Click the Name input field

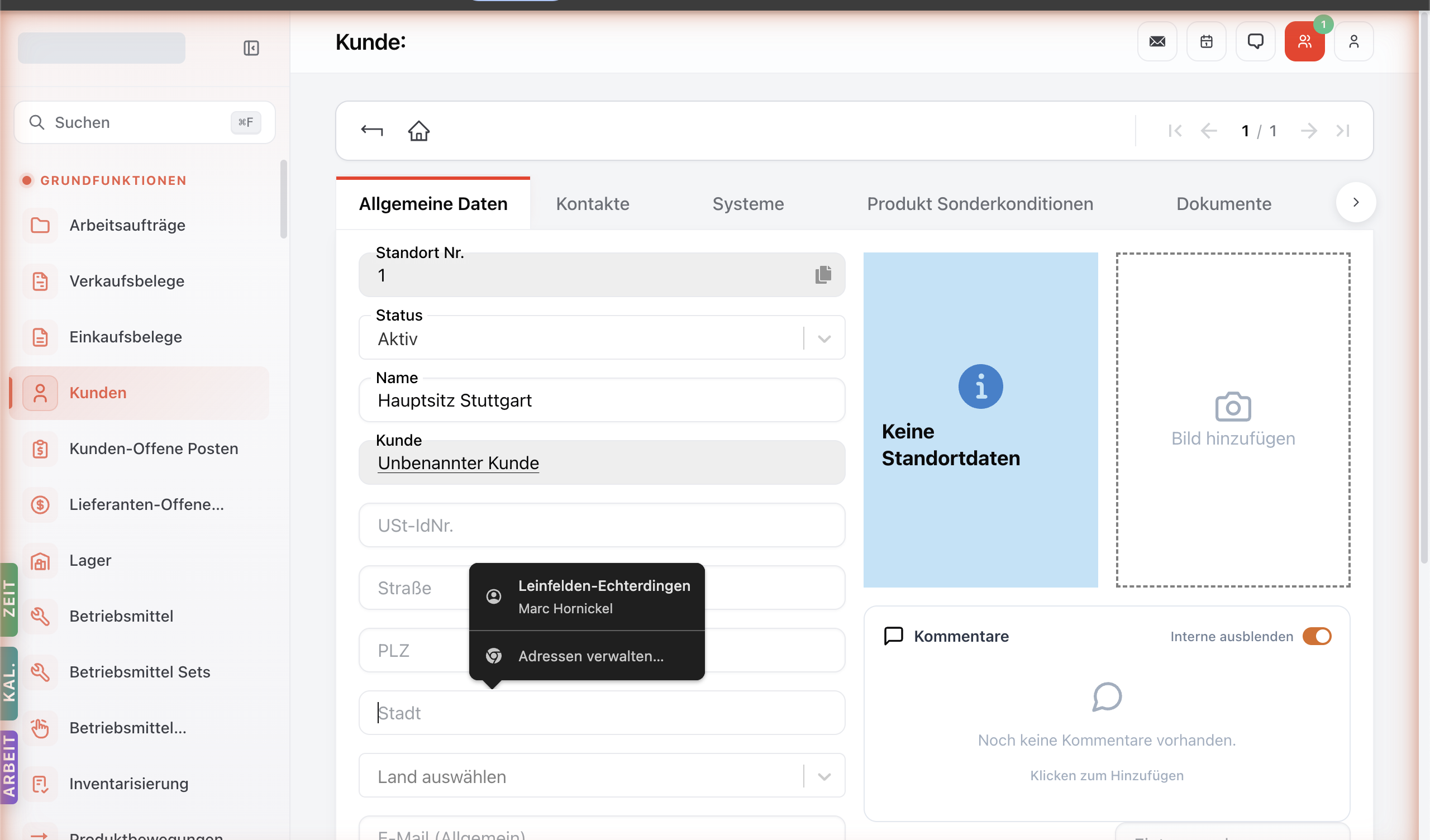[602, 400]
